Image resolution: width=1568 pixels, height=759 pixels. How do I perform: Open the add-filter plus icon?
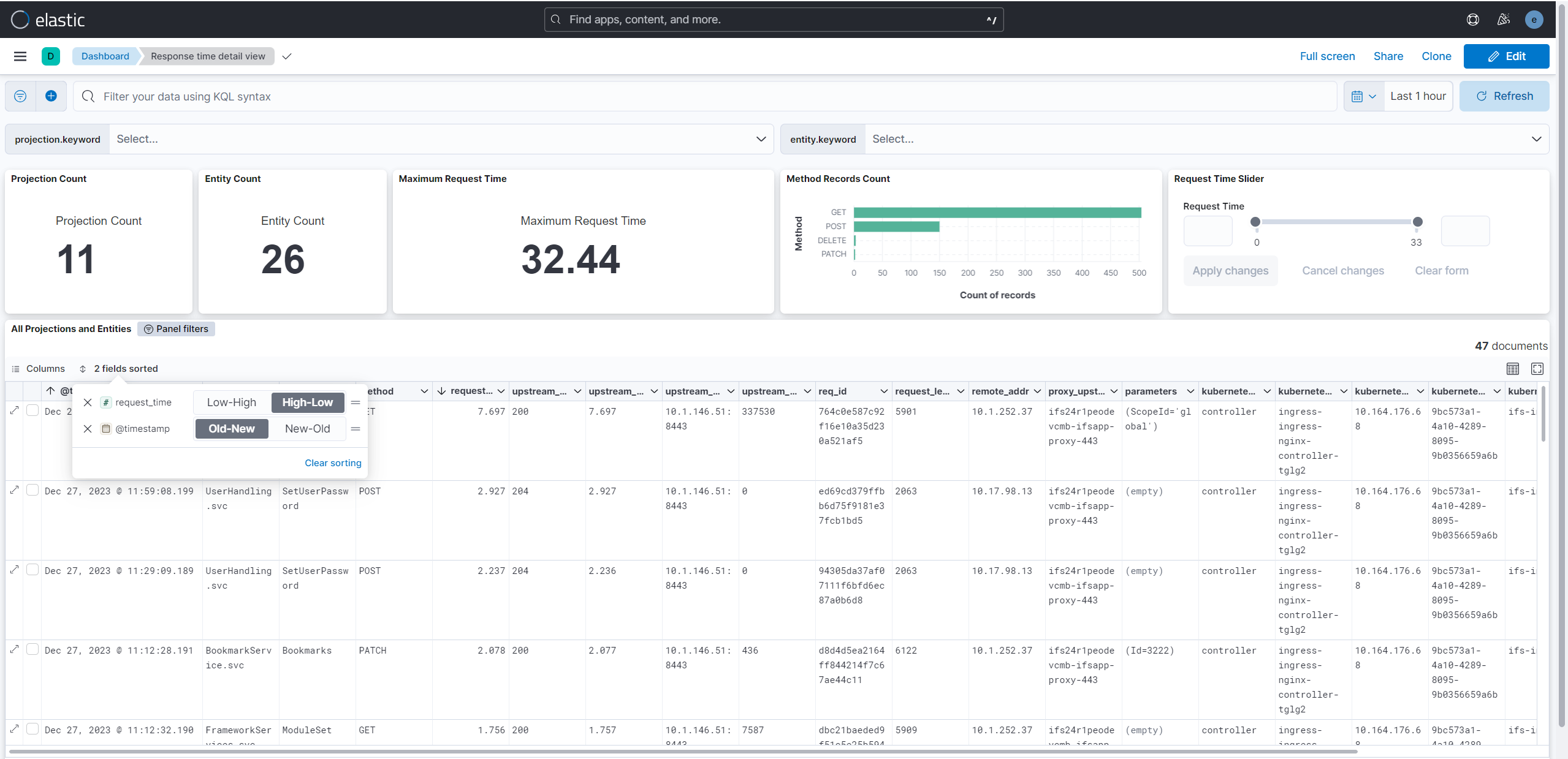51,96
